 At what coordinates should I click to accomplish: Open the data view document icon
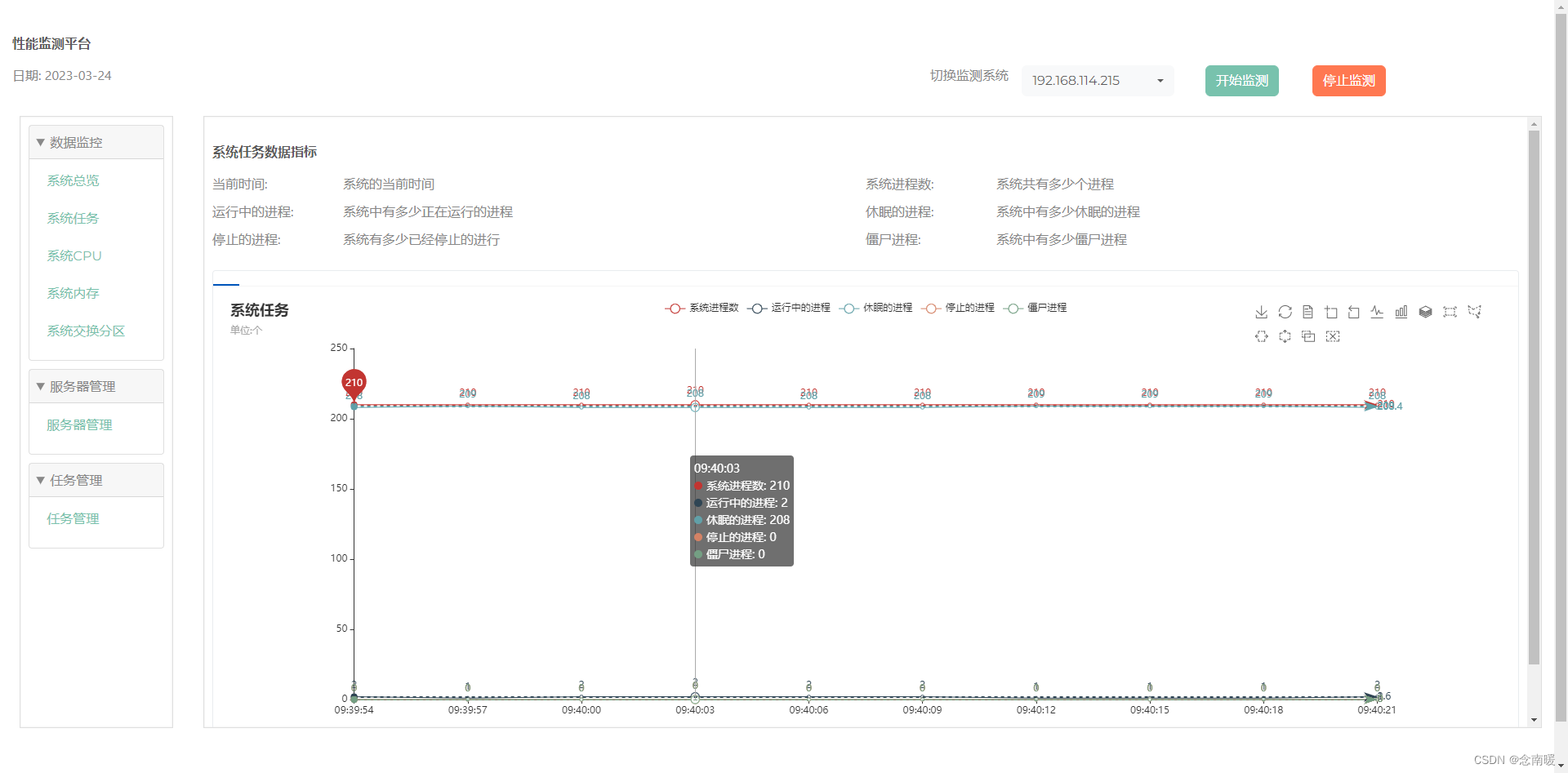(1307, 312)
